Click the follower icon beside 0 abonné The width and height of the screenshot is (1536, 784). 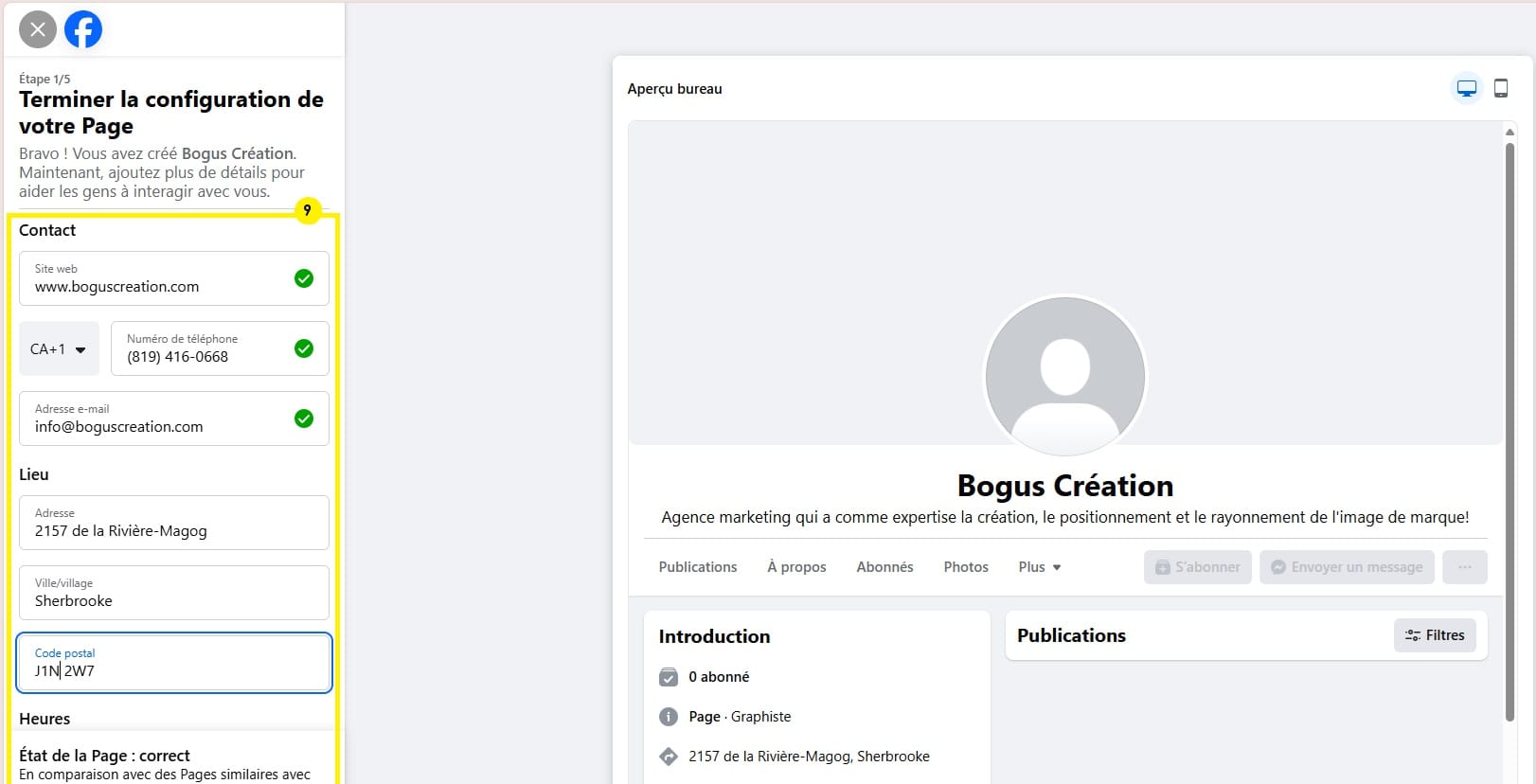pos(669,677)
